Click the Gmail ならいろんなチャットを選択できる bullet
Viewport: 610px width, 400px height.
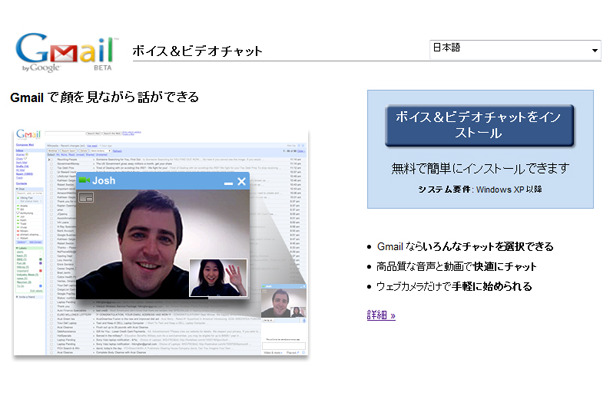coord(465,246)
